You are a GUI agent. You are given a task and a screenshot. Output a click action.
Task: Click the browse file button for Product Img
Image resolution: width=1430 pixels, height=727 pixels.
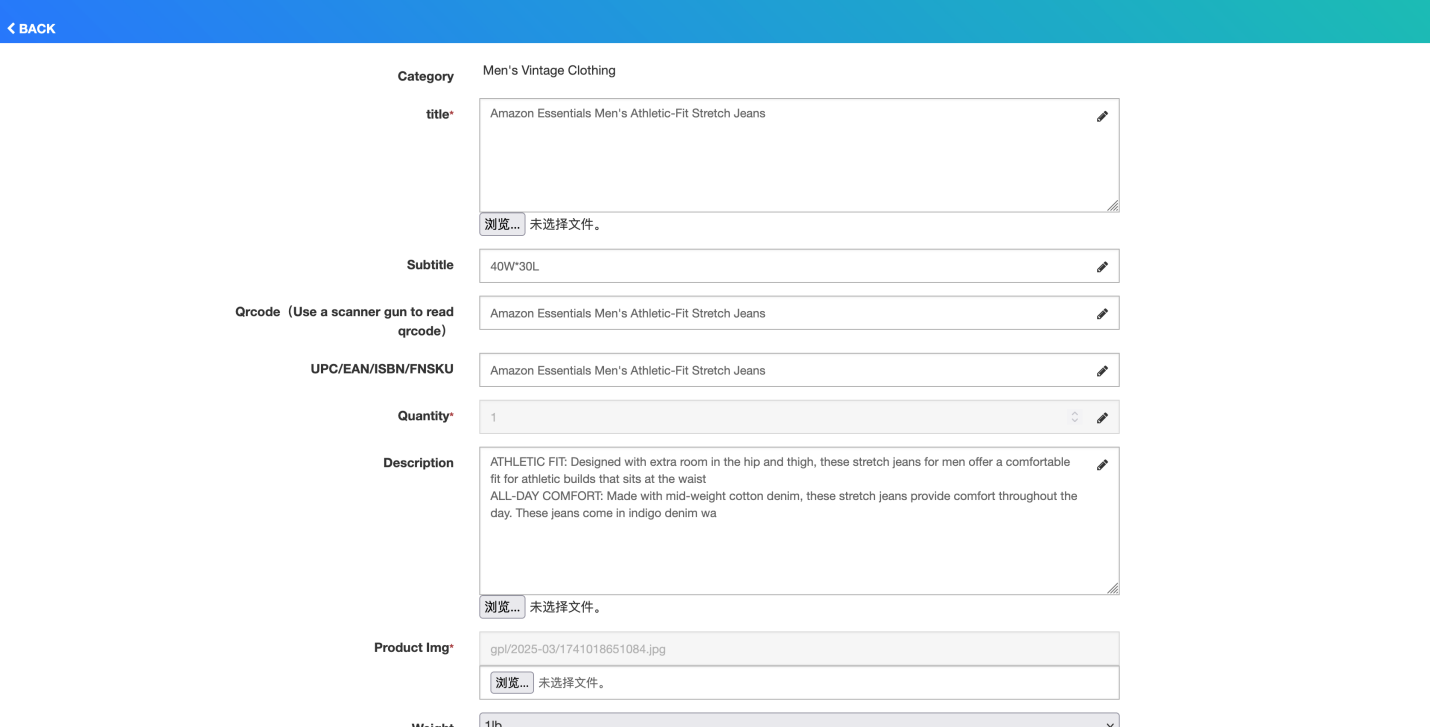[512, 683]
